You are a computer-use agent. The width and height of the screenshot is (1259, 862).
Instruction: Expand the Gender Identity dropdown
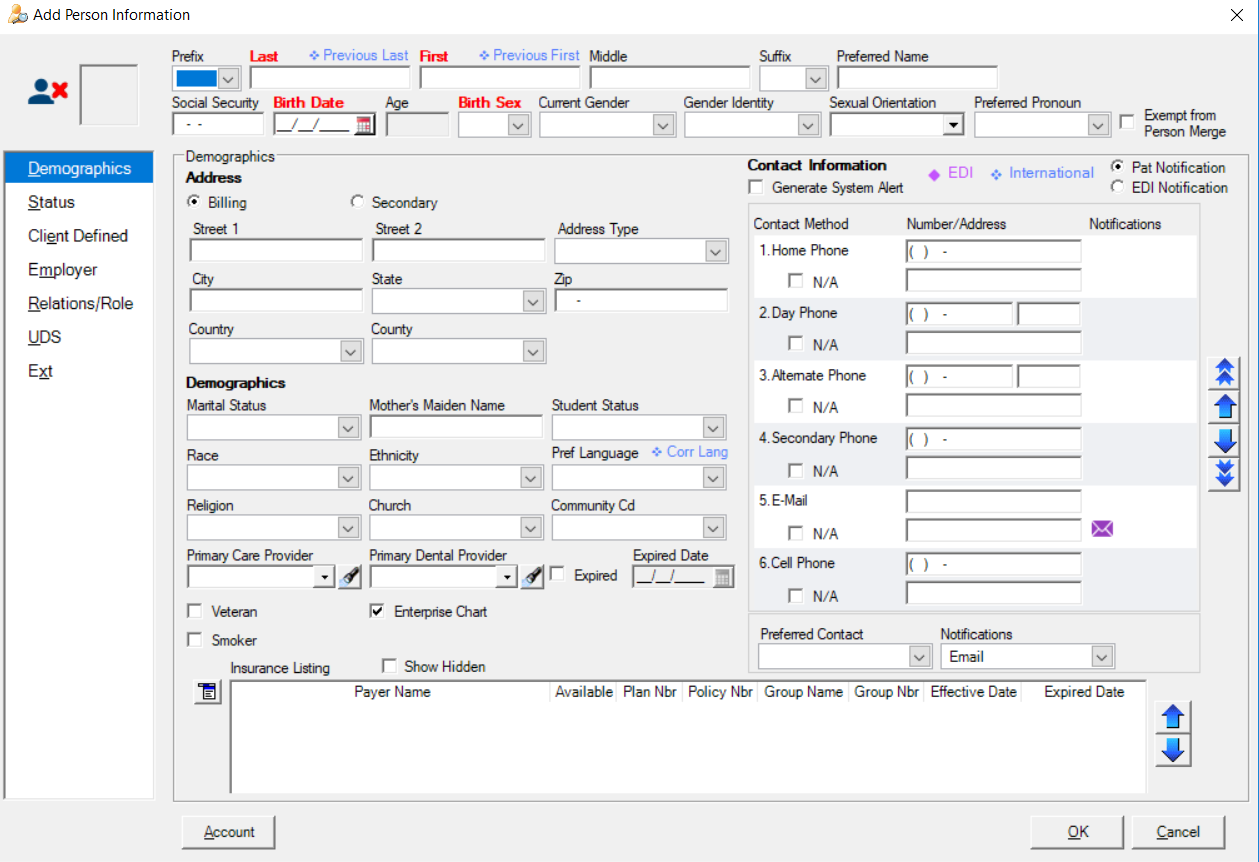point(808,125)
